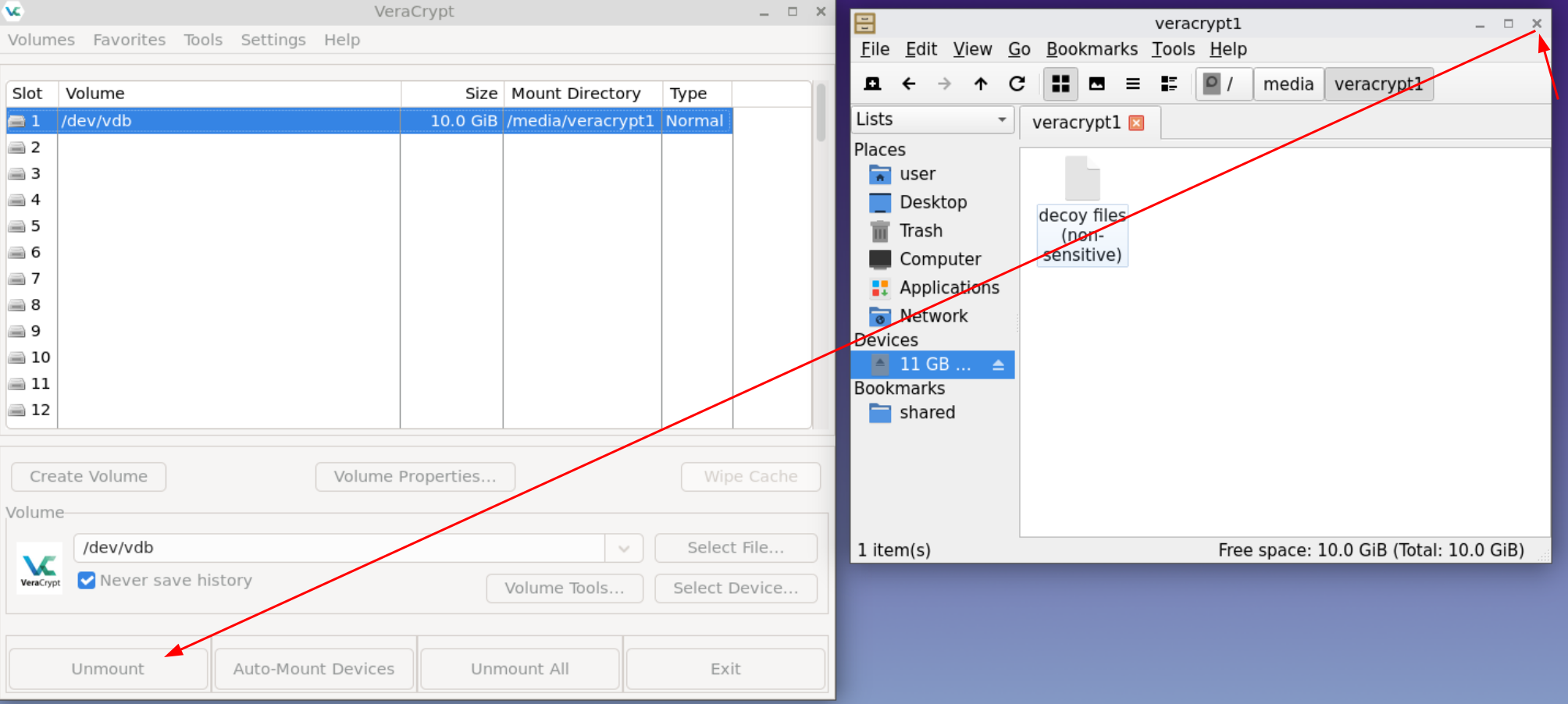
Task: Open the Go menu in file manager
Action: coord(1019,49)
